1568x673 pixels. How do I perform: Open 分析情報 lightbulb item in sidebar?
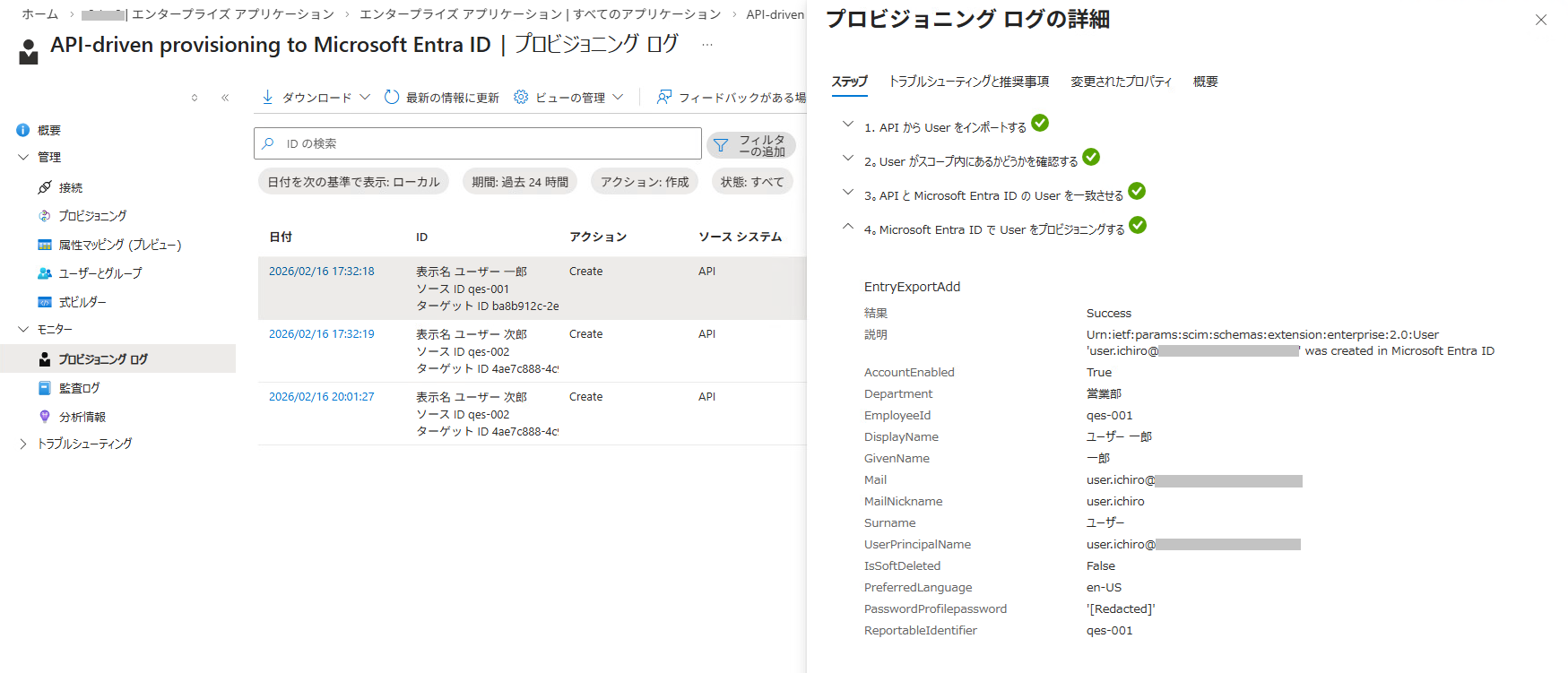click(x=82, y=417)
